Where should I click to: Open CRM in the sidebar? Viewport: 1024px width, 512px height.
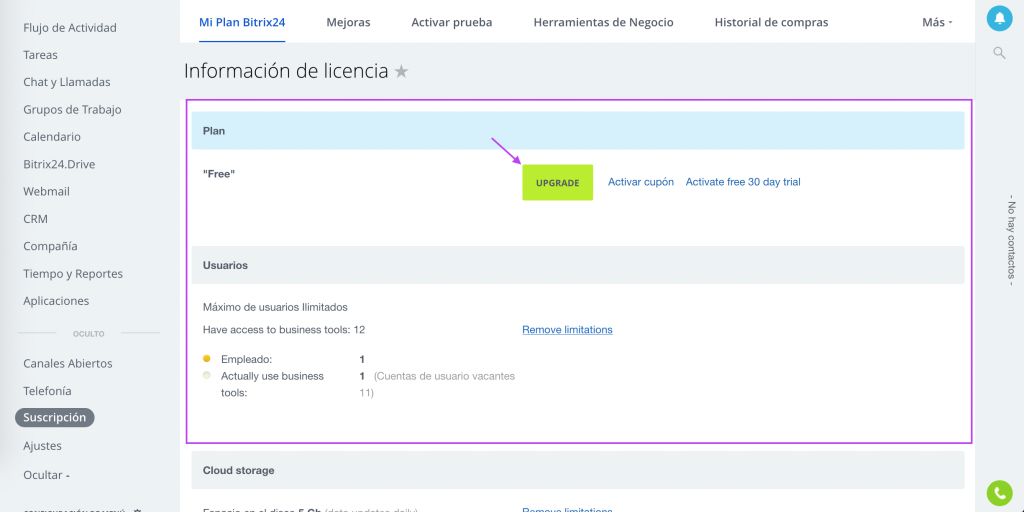(x=35, y=219)
